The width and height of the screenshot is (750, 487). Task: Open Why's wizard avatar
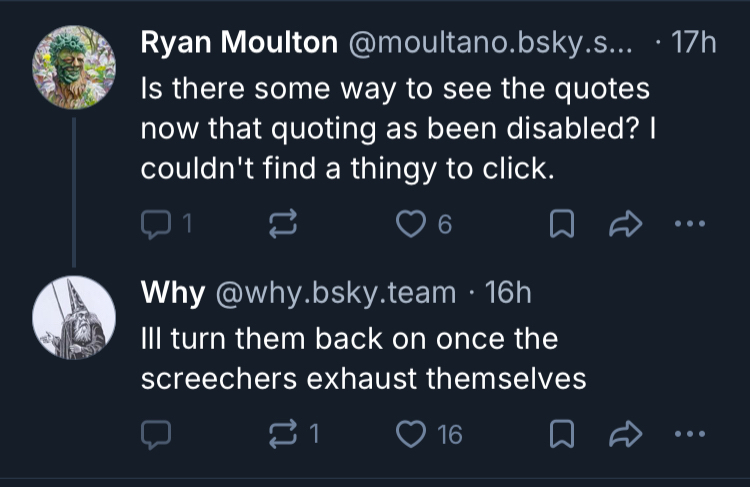point(75,318)
